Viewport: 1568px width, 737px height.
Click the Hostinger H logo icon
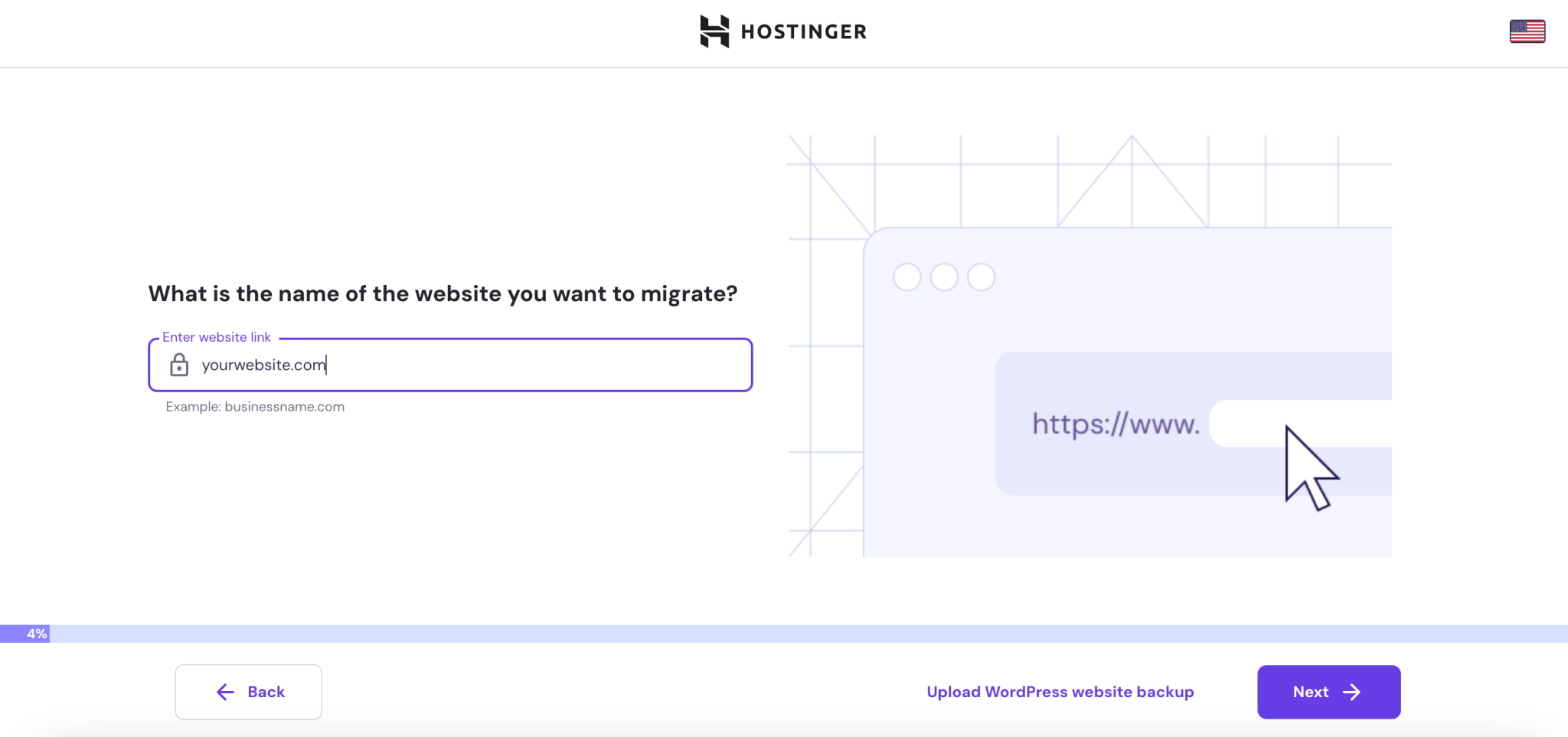(x=714, y=31)
